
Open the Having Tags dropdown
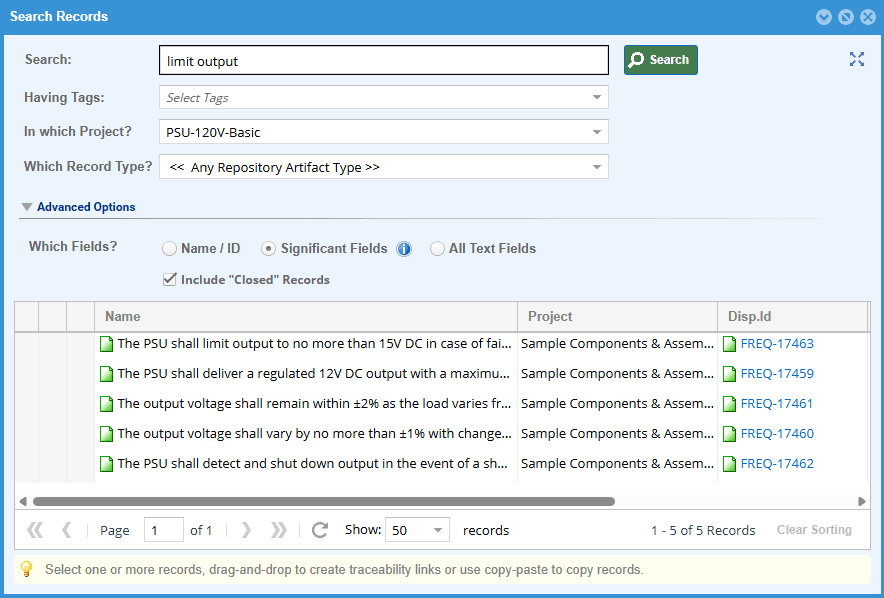click(597, 98)
